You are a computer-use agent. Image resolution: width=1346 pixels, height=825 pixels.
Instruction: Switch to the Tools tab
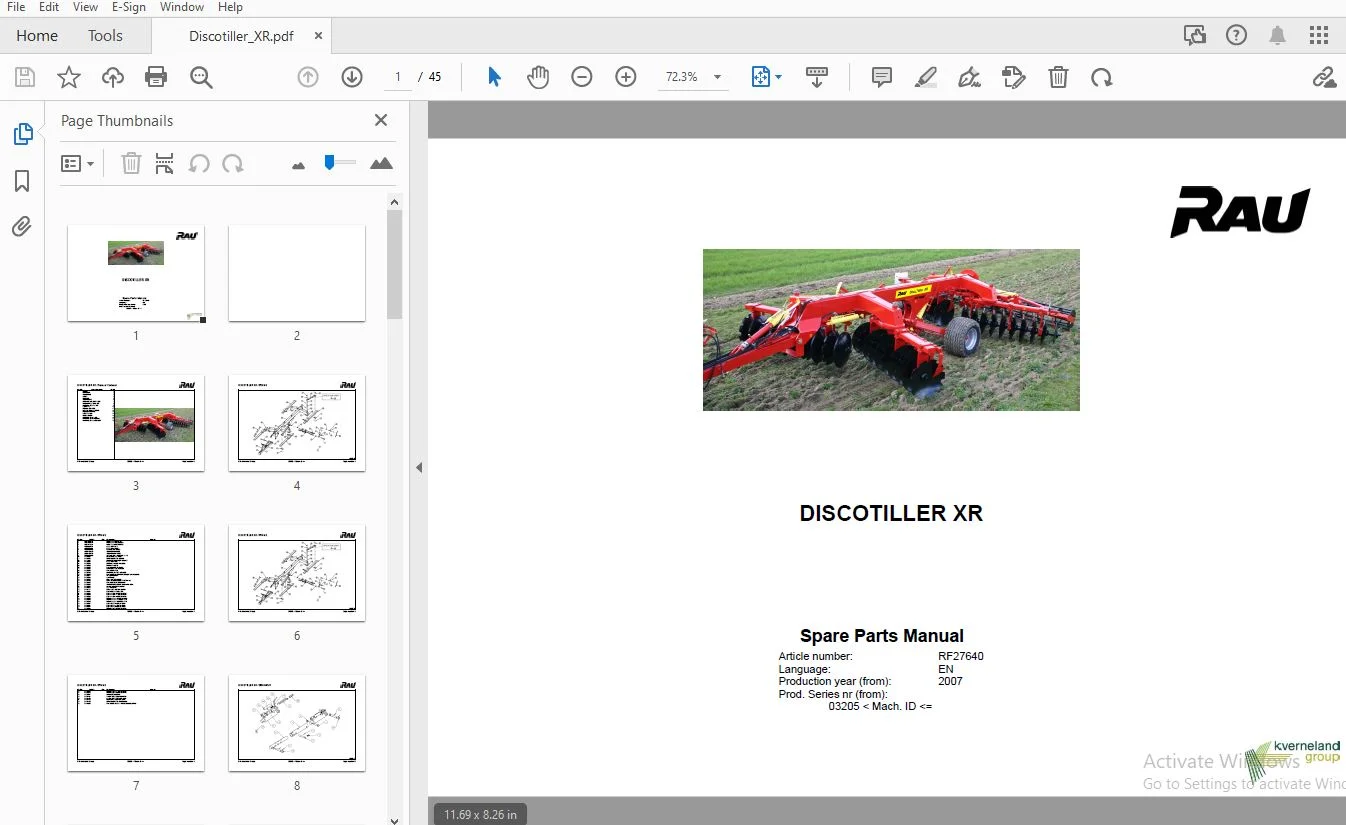tap(105, 35)
